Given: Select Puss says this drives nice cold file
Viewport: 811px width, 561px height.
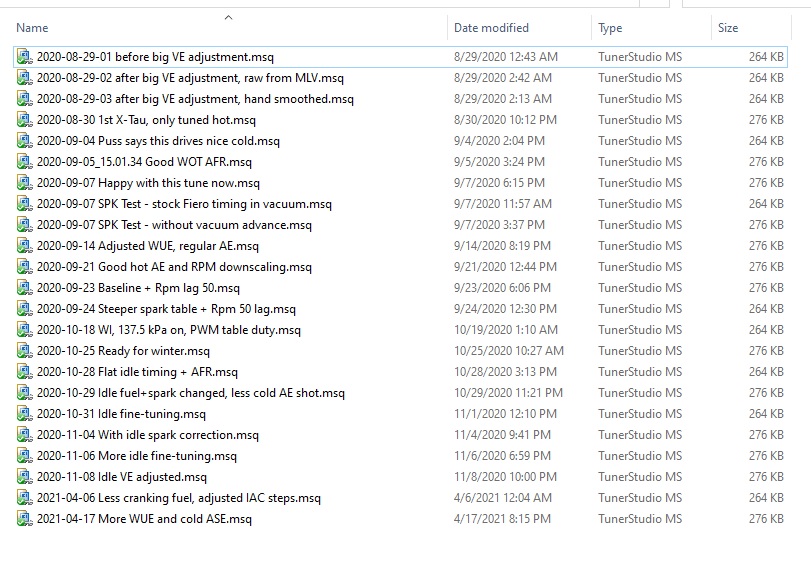Looking at the screenshot, I should [158, 141].
